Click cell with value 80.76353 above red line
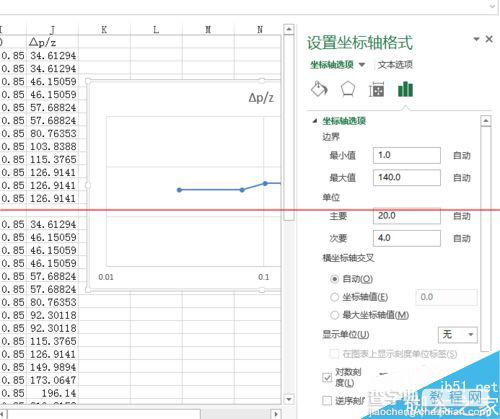The width and height of the screenshot is (500, 419). tap(52, 133)
